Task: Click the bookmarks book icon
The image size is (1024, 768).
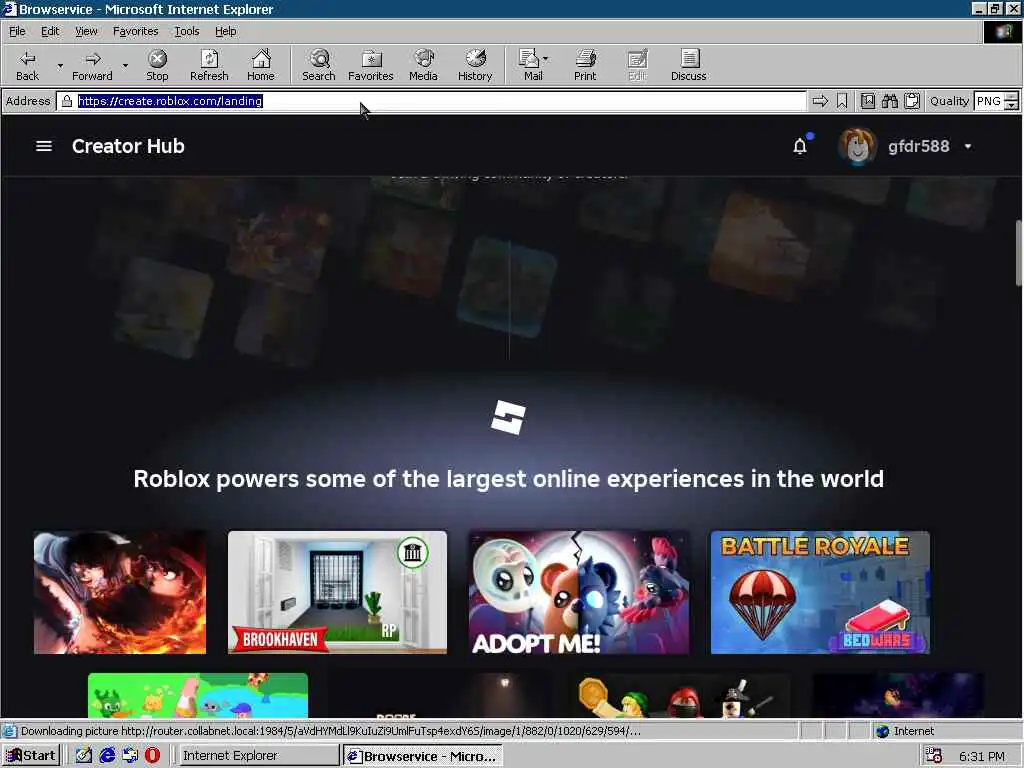Action: point(867,101)
